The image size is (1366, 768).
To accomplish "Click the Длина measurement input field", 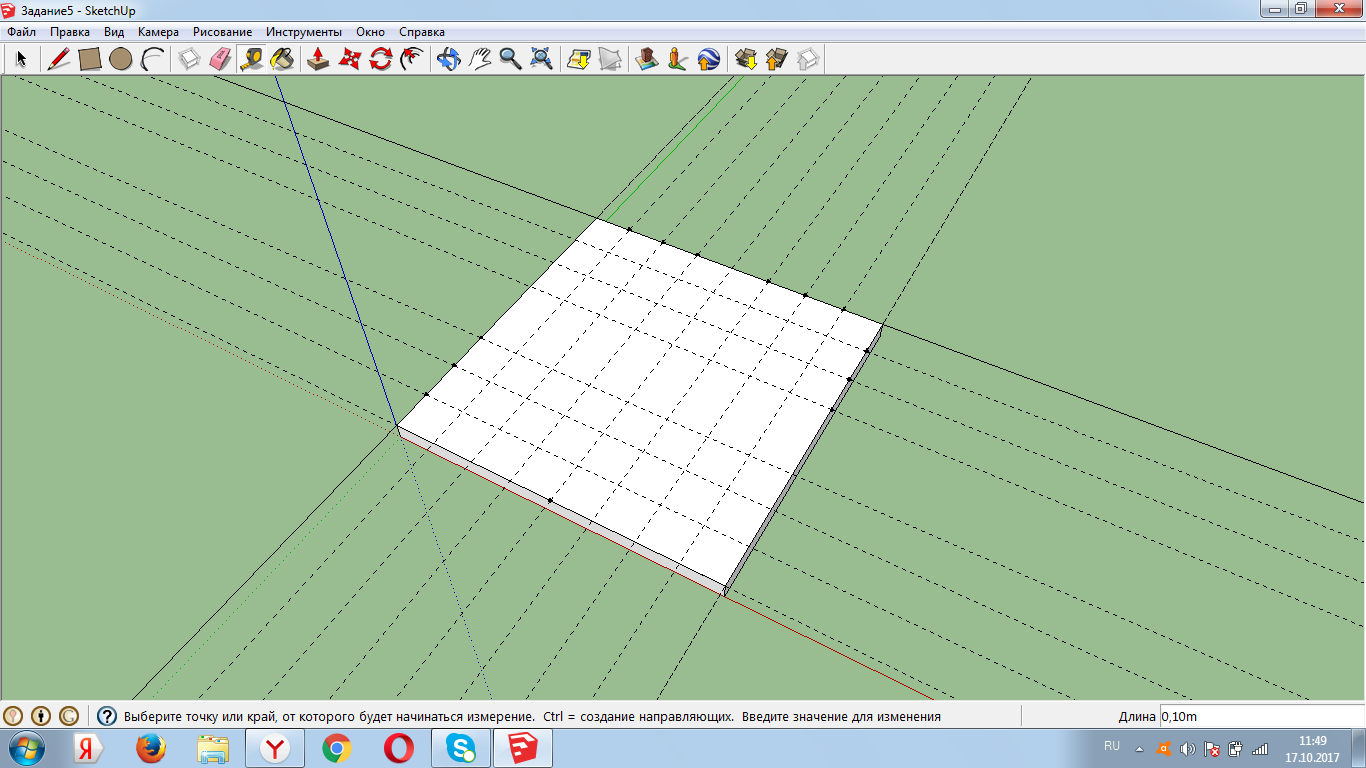I will (x=1260, y=716).
